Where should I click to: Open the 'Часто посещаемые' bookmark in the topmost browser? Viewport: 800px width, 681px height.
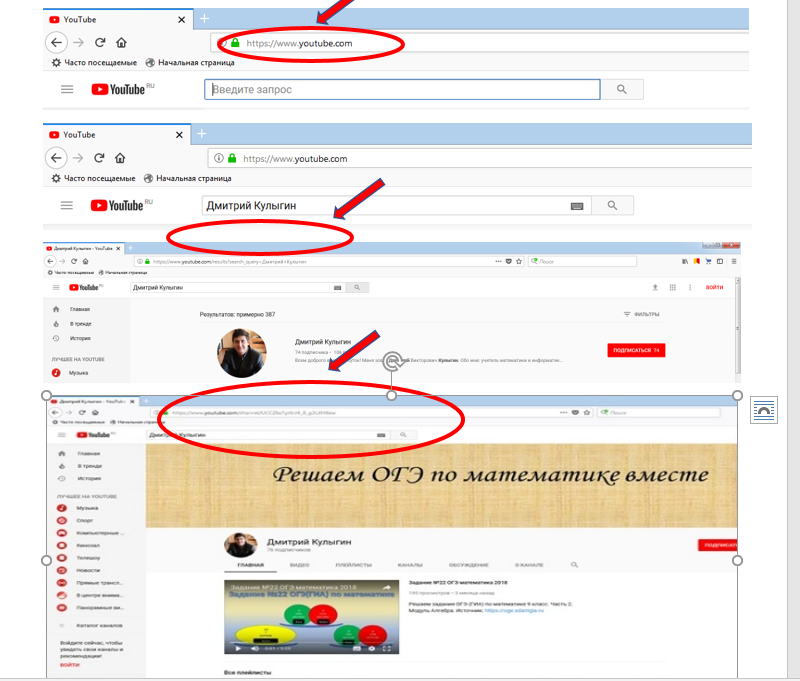coord(94,62)
